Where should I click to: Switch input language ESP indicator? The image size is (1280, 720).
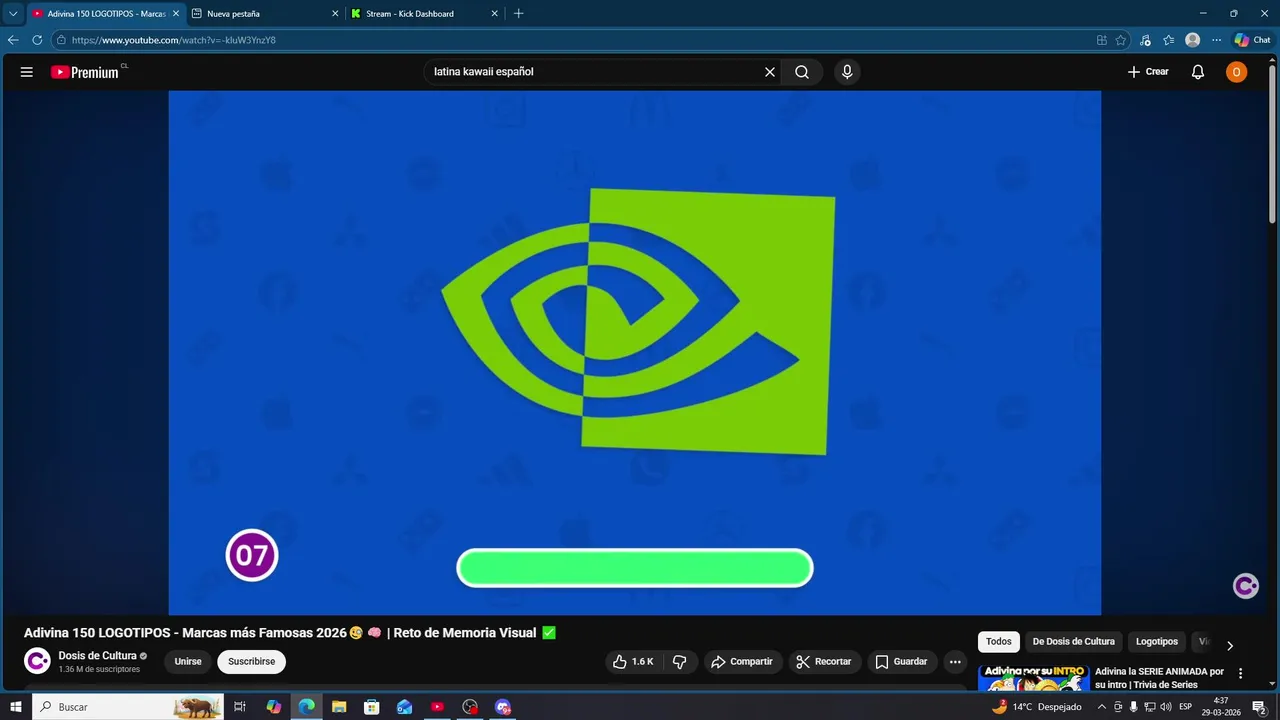1186,707
